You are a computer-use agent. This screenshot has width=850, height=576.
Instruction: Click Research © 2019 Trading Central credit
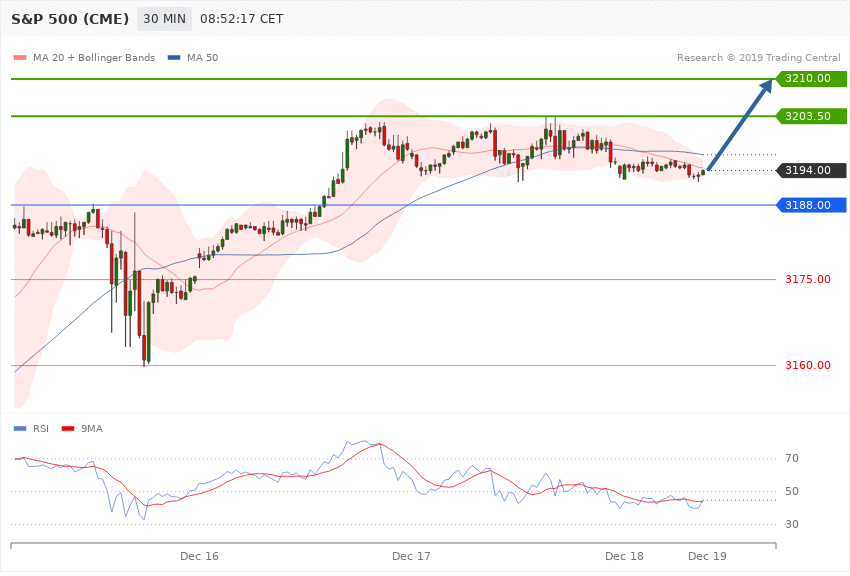pos(758,57)
